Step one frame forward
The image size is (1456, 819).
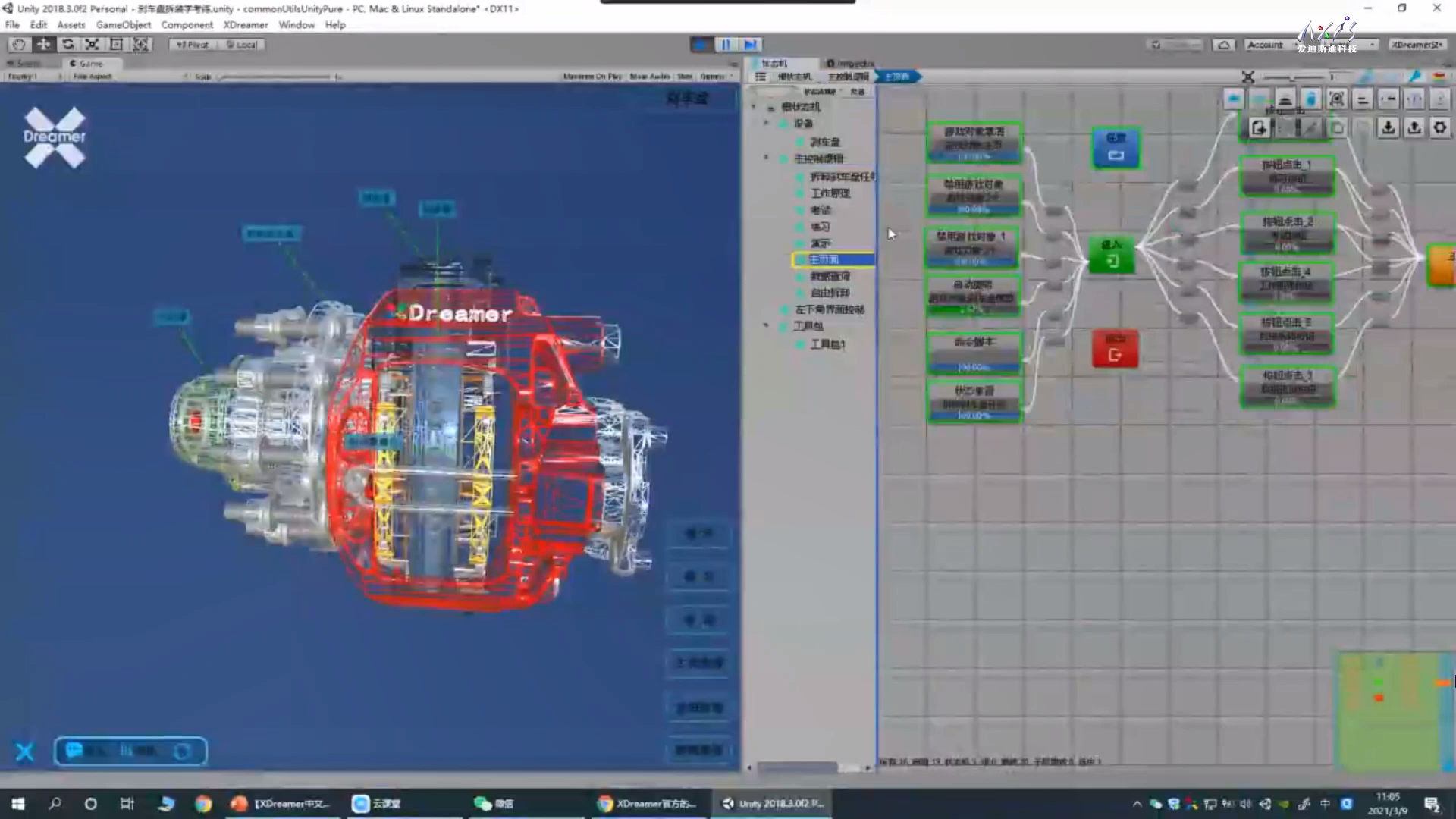pyautogui.click(x=751, y=45)
